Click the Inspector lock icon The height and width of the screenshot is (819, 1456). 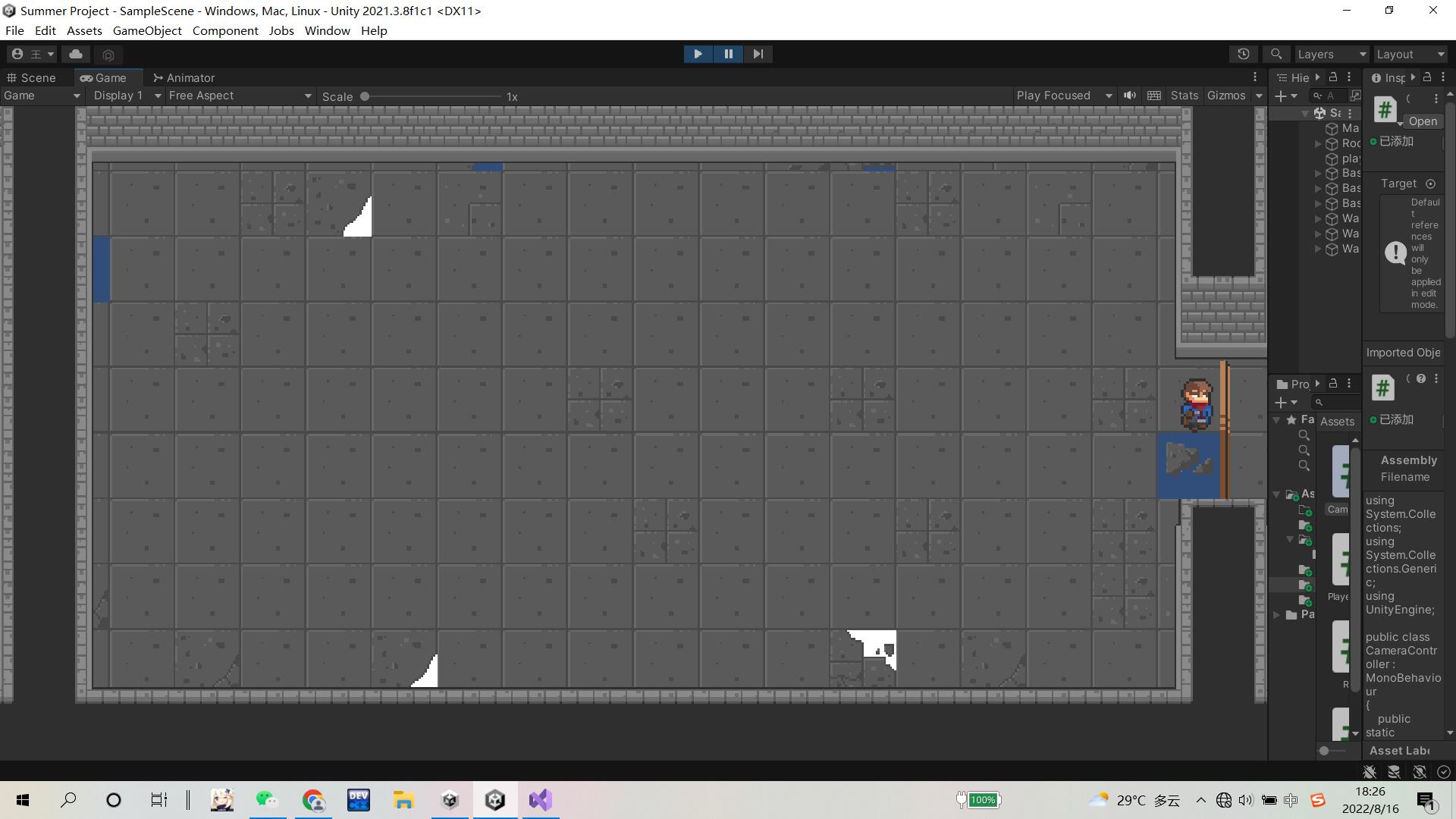tap(1427, 77)
